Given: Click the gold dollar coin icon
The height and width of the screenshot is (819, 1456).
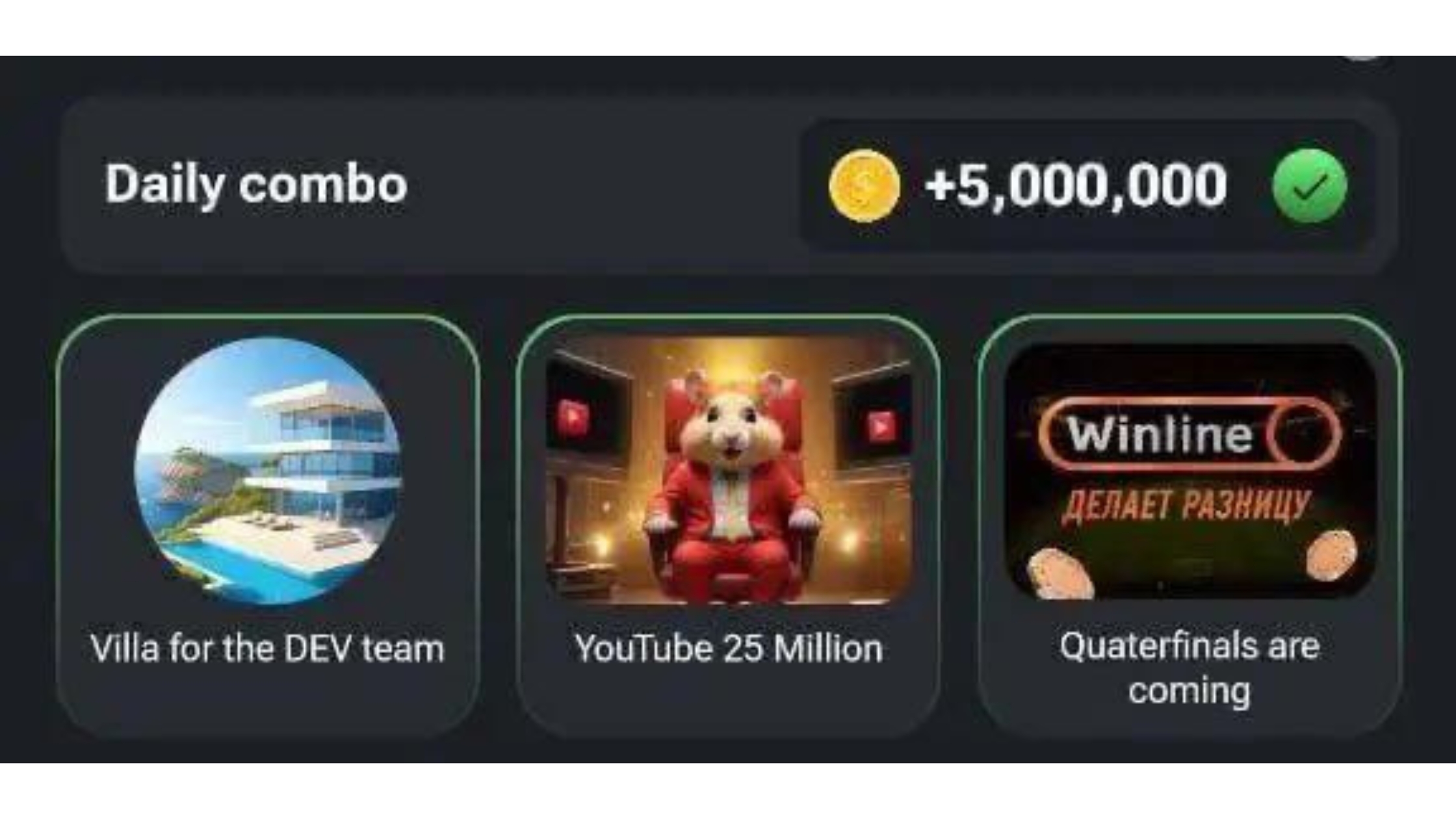Looking at the screenshot, I should (864, 186).
